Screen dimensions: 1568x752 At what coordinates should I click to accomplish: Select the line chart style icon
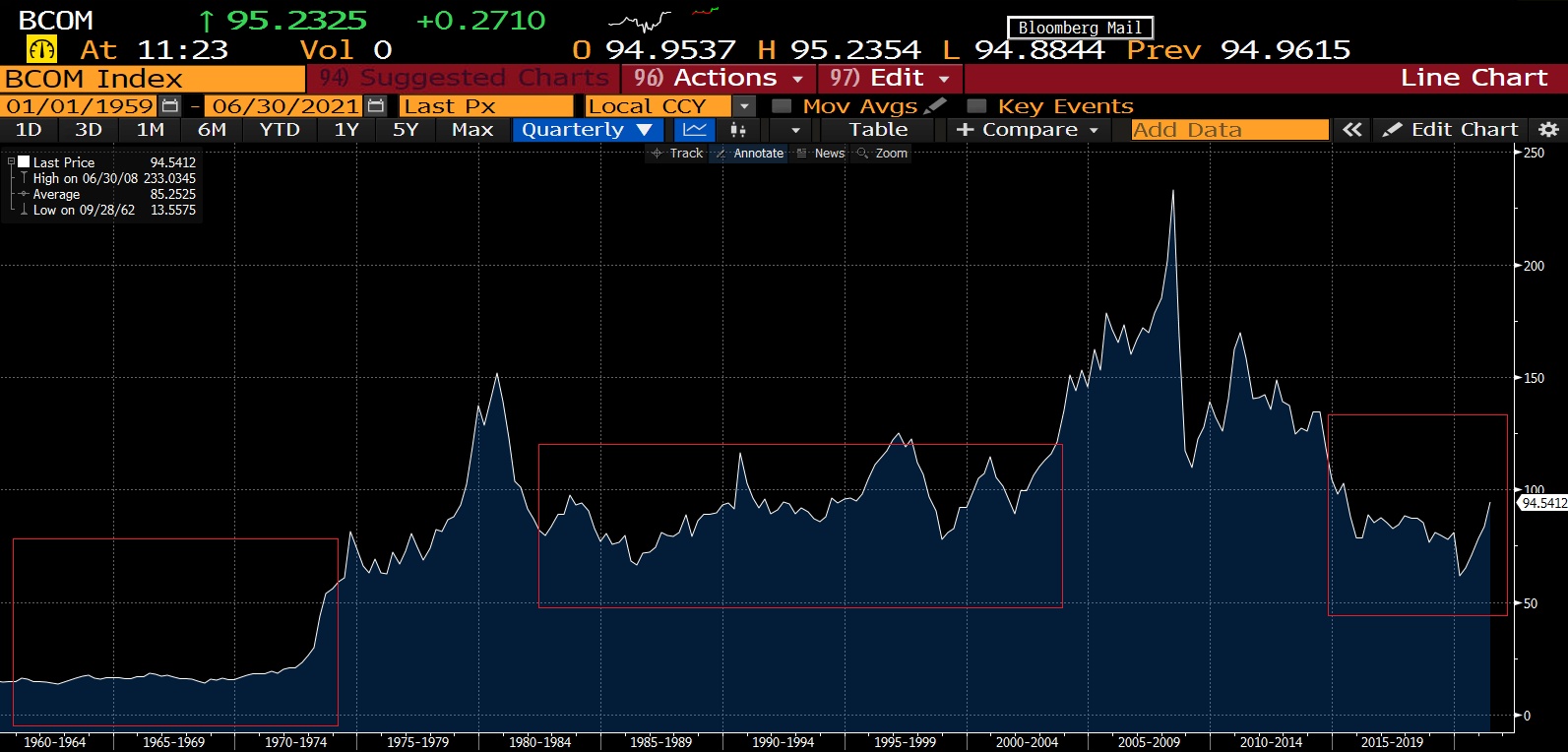coord(695,130)
